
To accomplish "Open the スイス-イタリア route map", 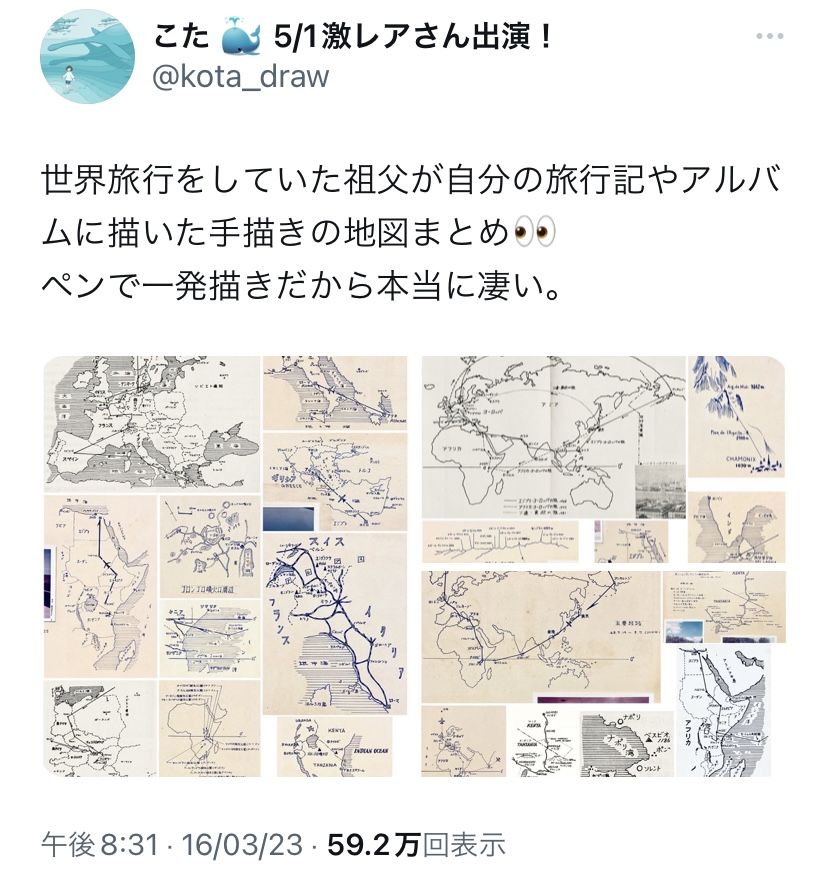I will (x=335, y=624).
